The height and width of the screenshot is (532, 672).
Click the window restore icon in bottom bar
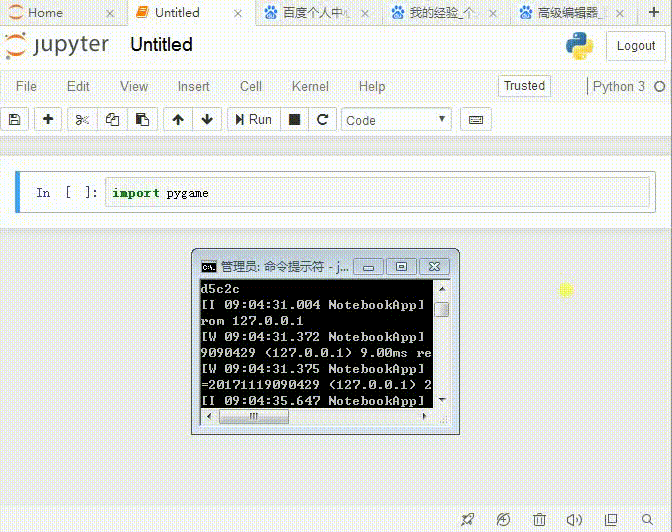click(611, 520)
